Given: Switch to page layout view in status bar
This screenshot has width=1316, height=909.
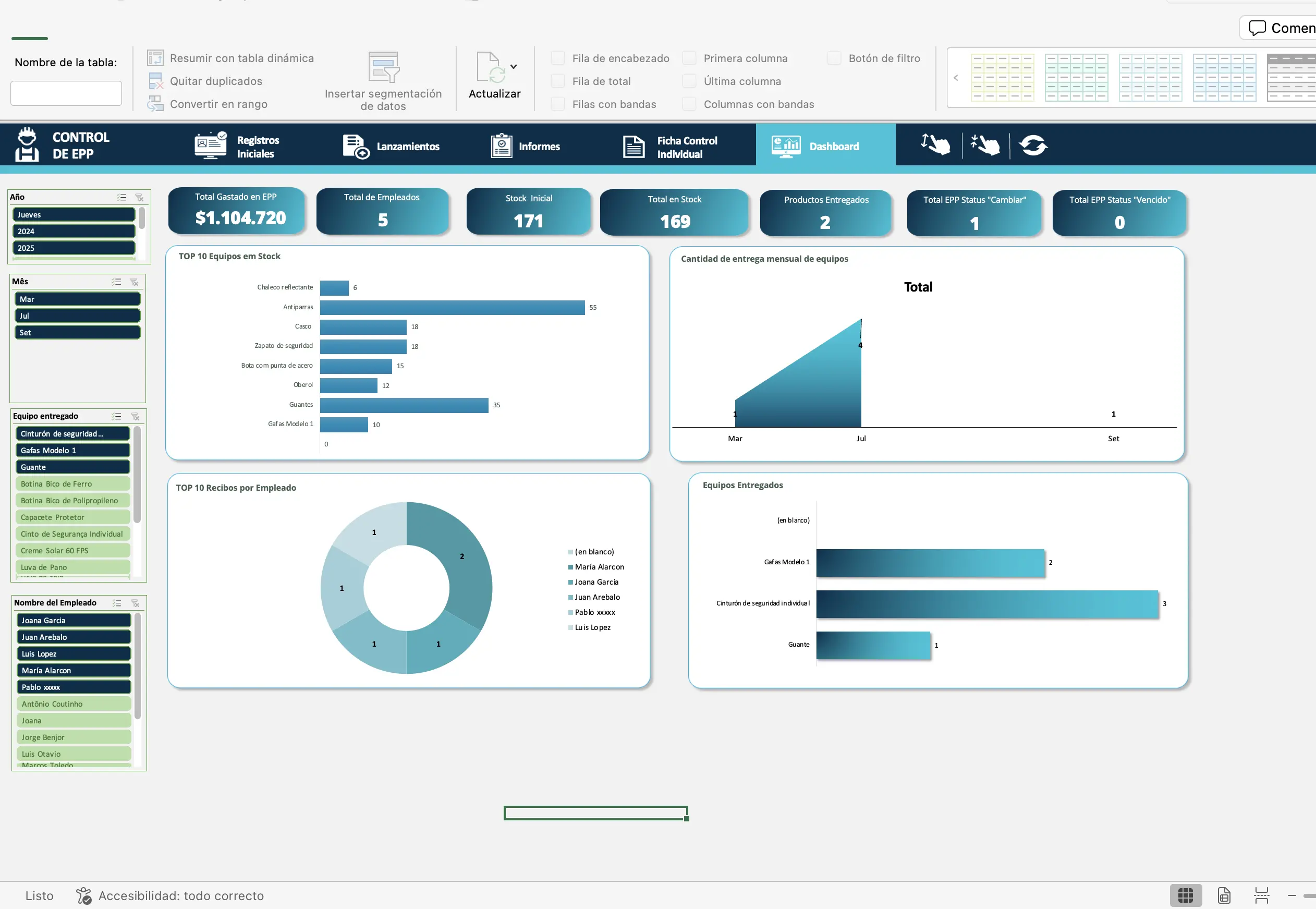Looking at the screenshot, I should (1224, 895).
